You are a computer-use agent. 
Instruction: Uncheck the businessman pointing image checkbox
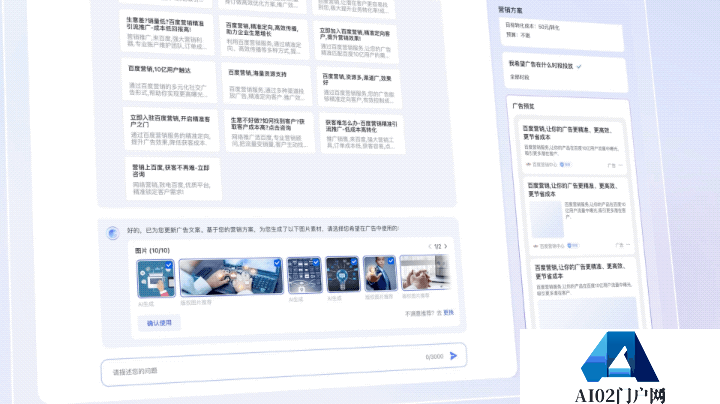click(x=391, y=261)
